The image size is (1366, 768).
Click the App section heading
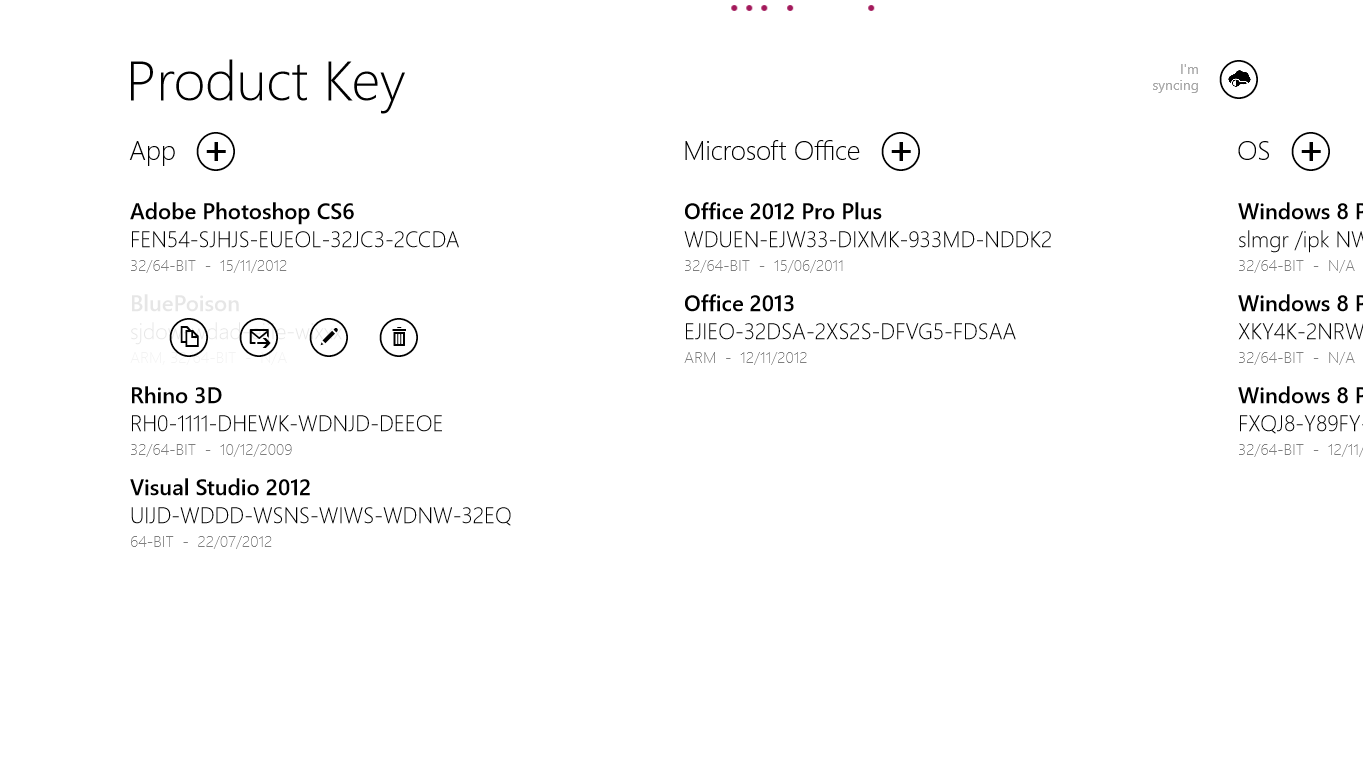(x=152, y=152)
